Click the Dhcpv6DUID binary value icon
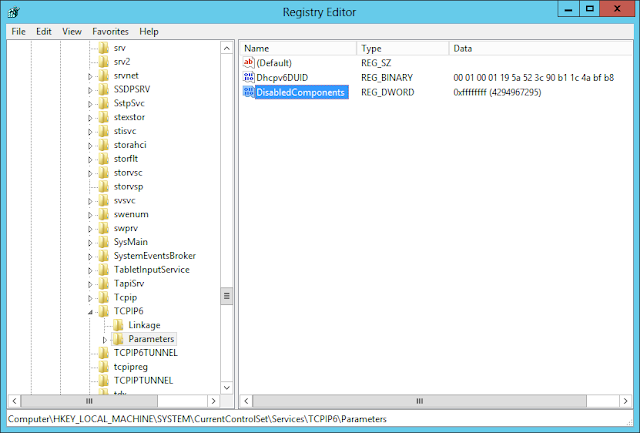 (249, 77)
